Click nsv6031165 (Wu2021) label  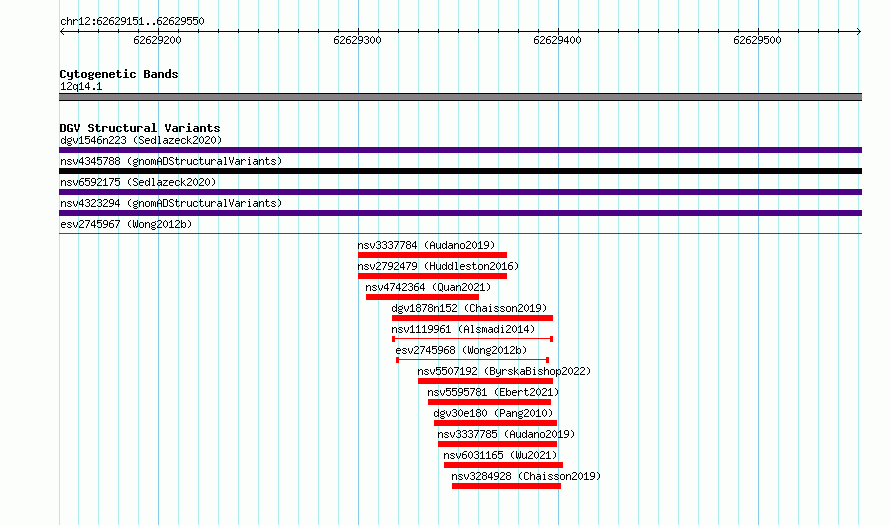click(x=500, y=455)
